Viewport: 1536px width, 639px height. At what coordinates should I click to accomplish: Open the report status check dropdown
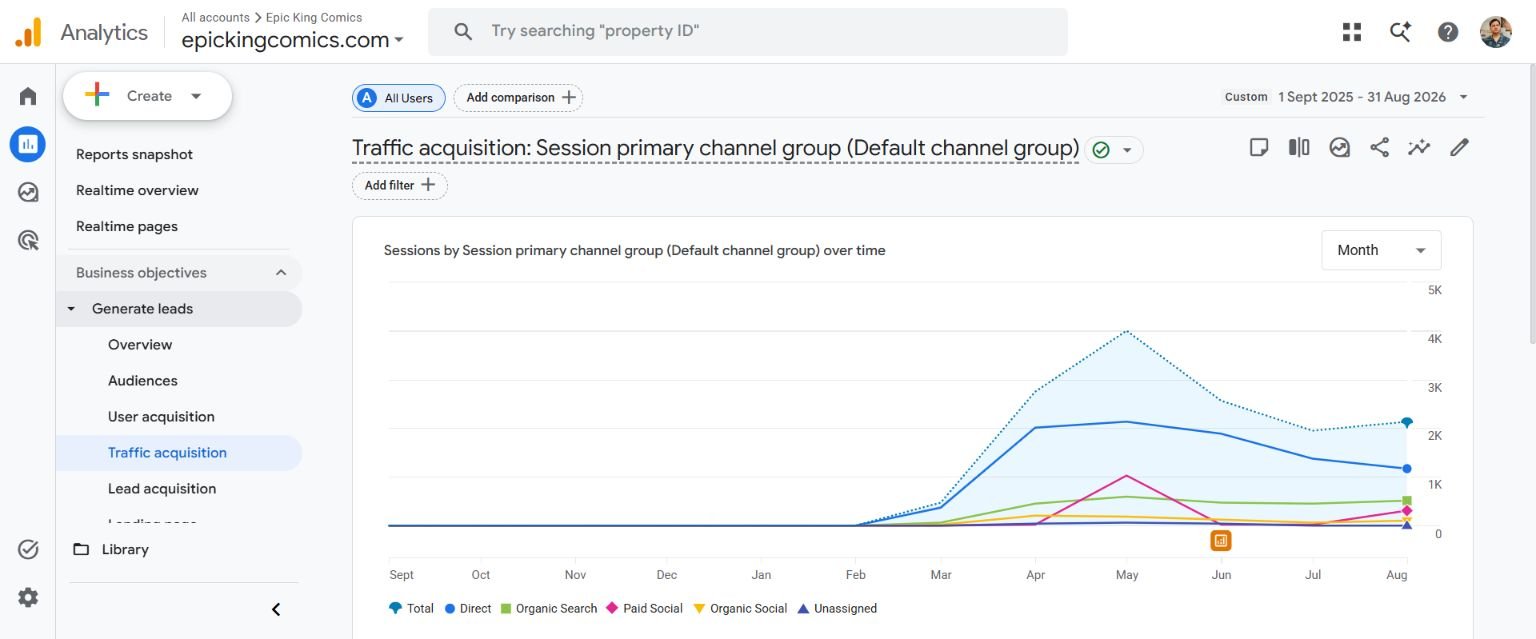click(1113, 150)
